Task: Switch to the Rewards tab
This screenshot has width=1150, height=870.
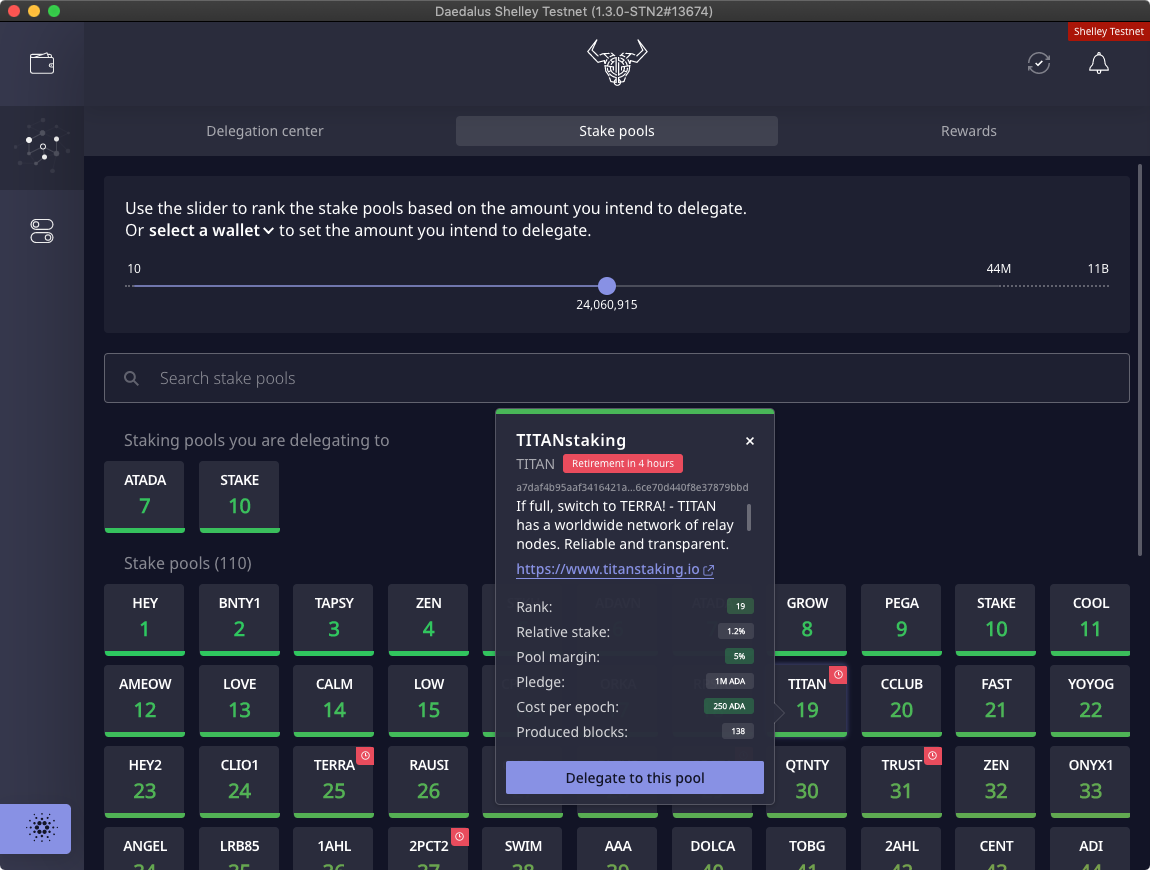Action: pyautogui.click(x=968, y=131)
